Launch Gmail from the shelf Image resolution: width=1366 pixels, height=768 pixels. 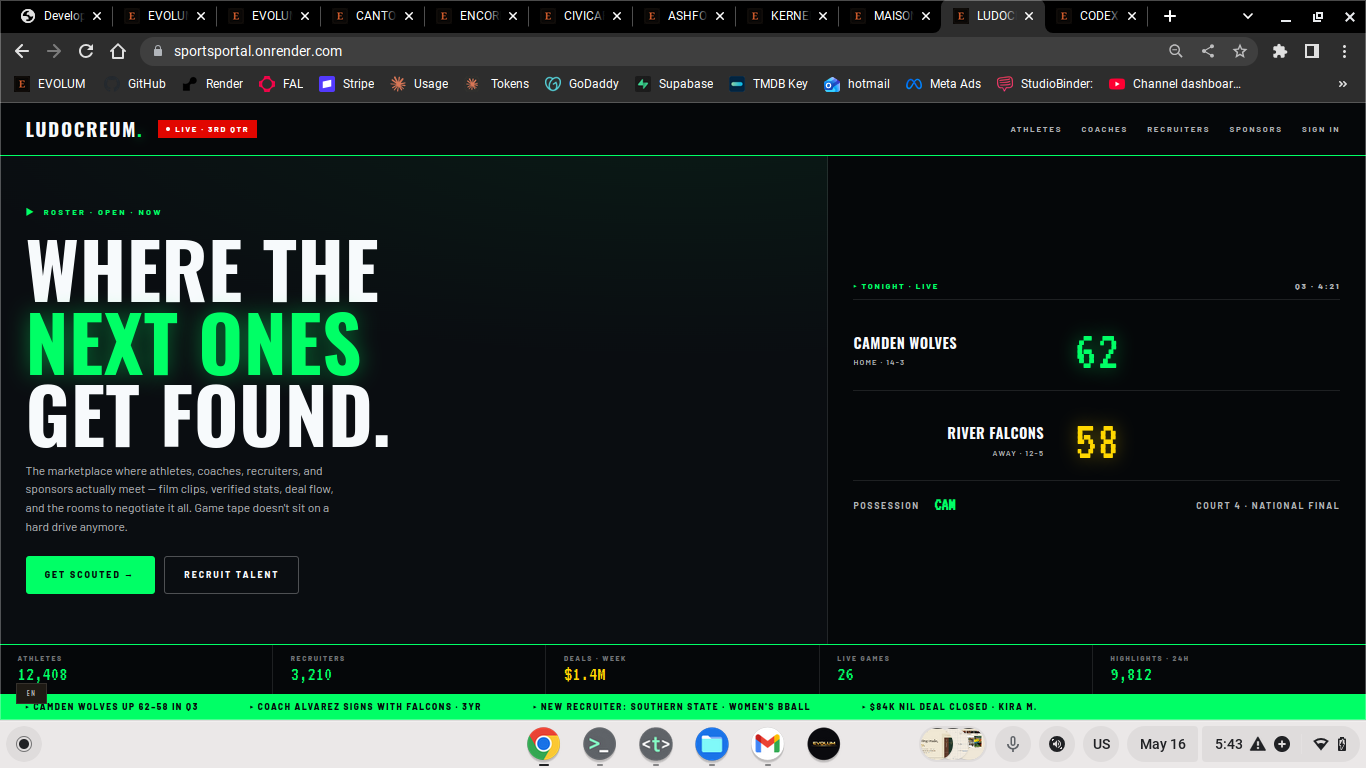pyautogui.click(x=767, y=744)
